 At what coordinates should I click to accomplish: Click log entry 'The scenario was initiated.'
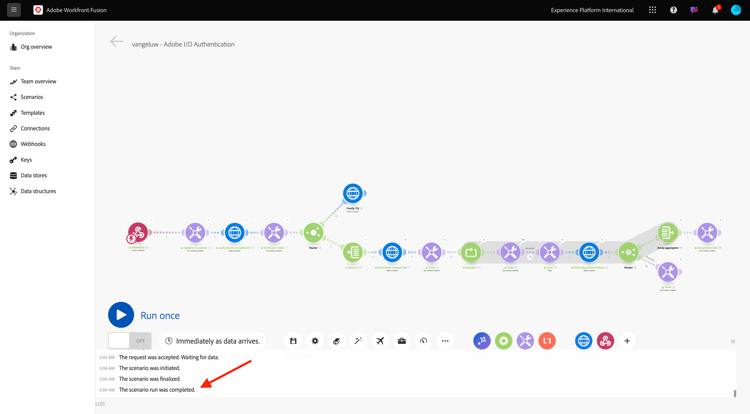click(x=149, y=368)
